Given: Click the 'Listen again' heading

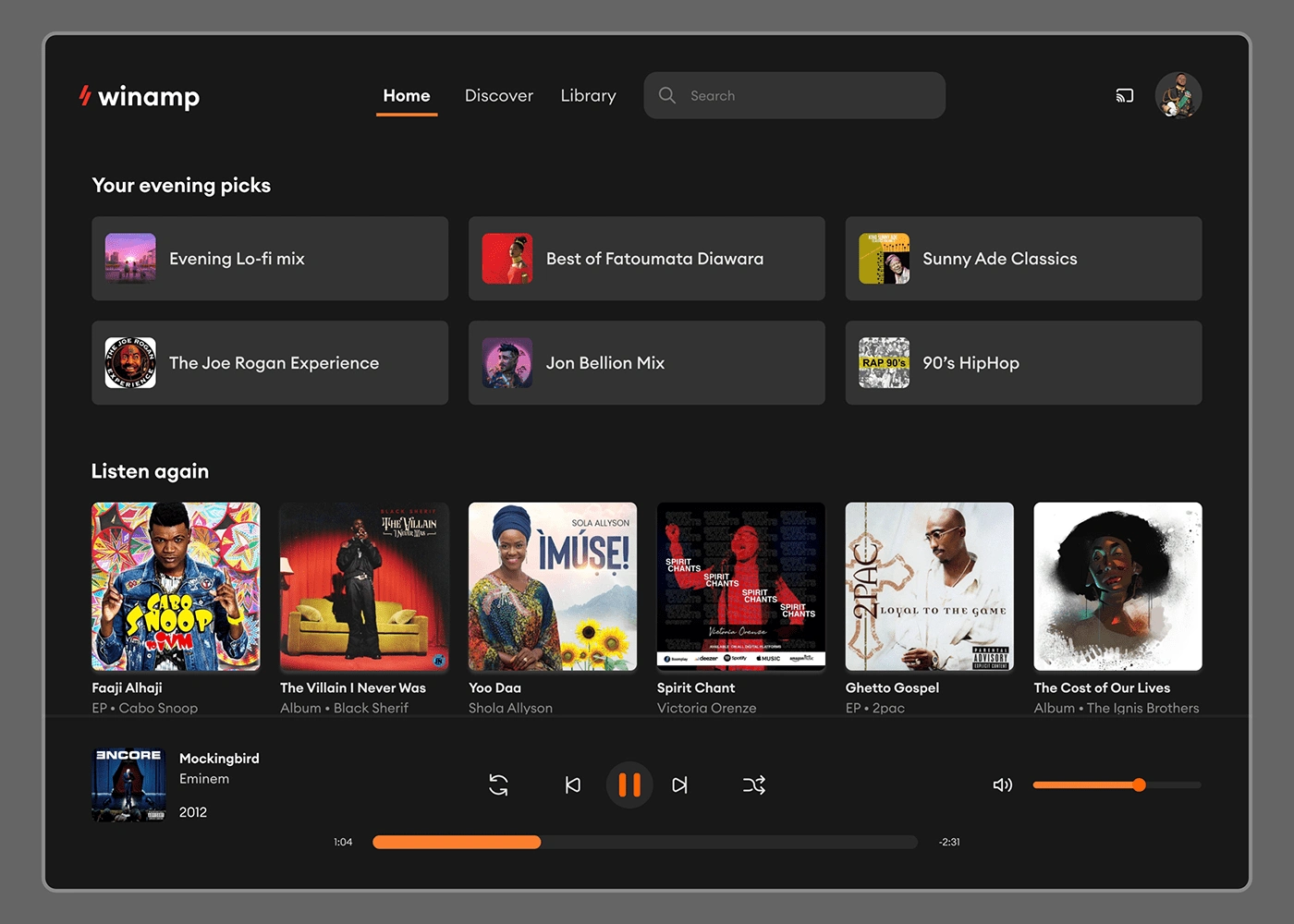Looking at the screenshot, I should 150,471.
